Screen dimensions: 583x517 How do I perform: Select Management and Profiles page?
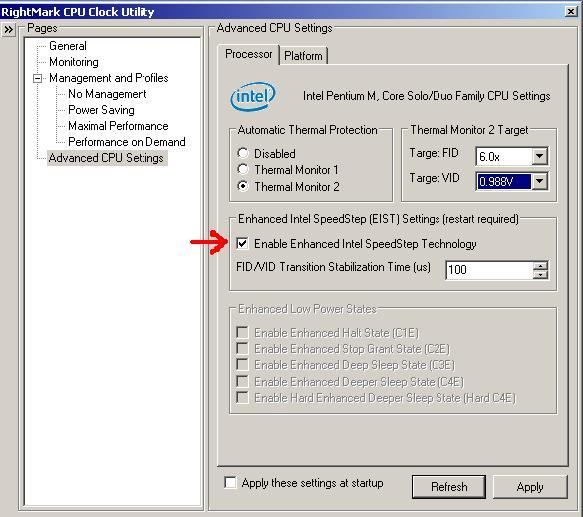tap(109, 78)
